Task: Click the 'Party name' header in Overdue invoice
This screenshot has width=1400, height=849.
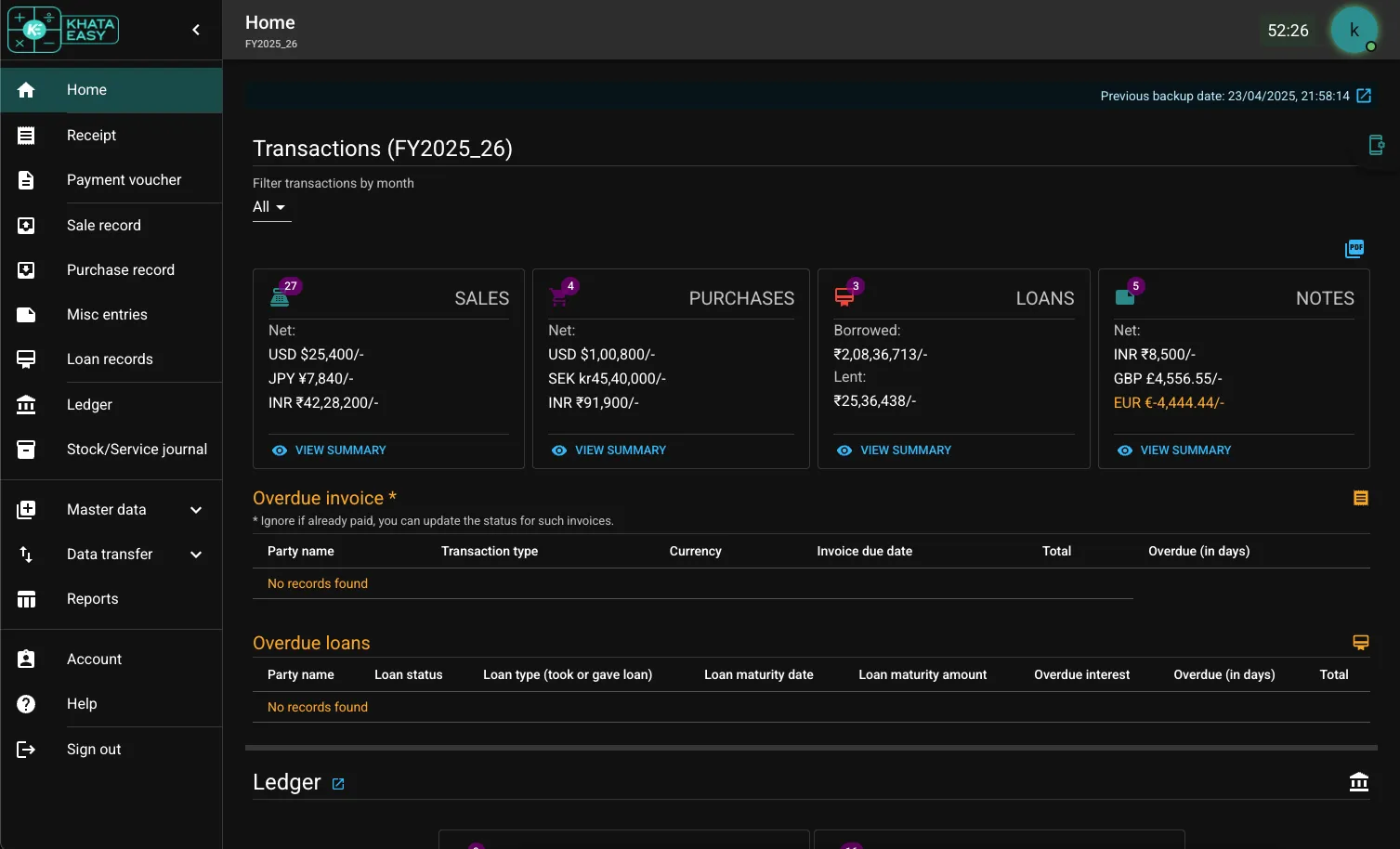Action: [x=301, y=551]
